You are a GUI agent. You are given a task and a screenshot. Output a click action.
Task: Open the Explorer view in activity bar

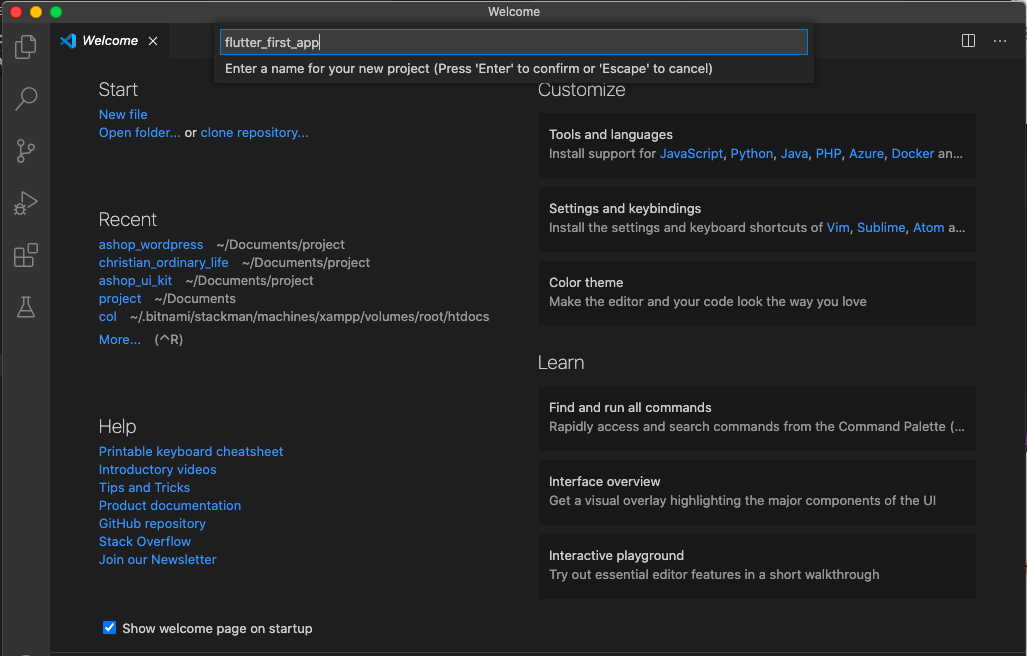click(x=26, y=46)
